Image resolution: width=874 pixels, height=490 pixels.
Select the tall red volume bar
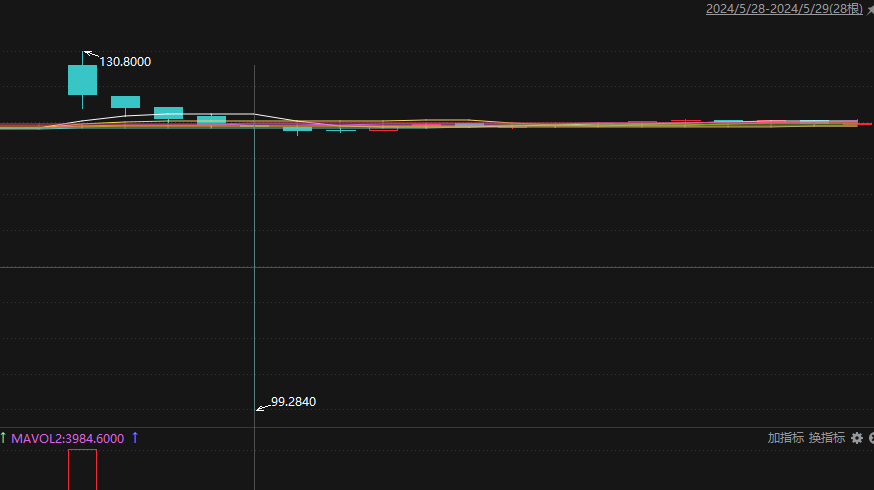tap(82, 469)
